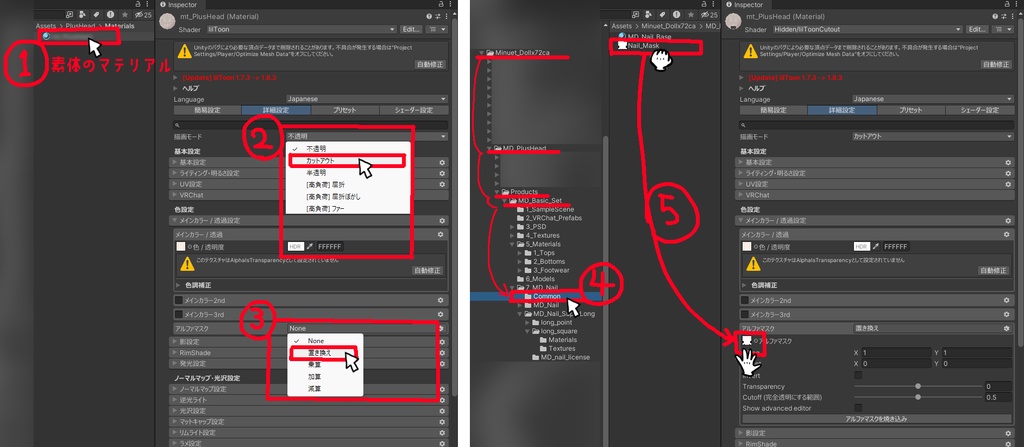The height and width of the screenshot is (447, 1024).
Task: Click the UV設定 gear icon in right Inspector
Action: (1009, 184)
